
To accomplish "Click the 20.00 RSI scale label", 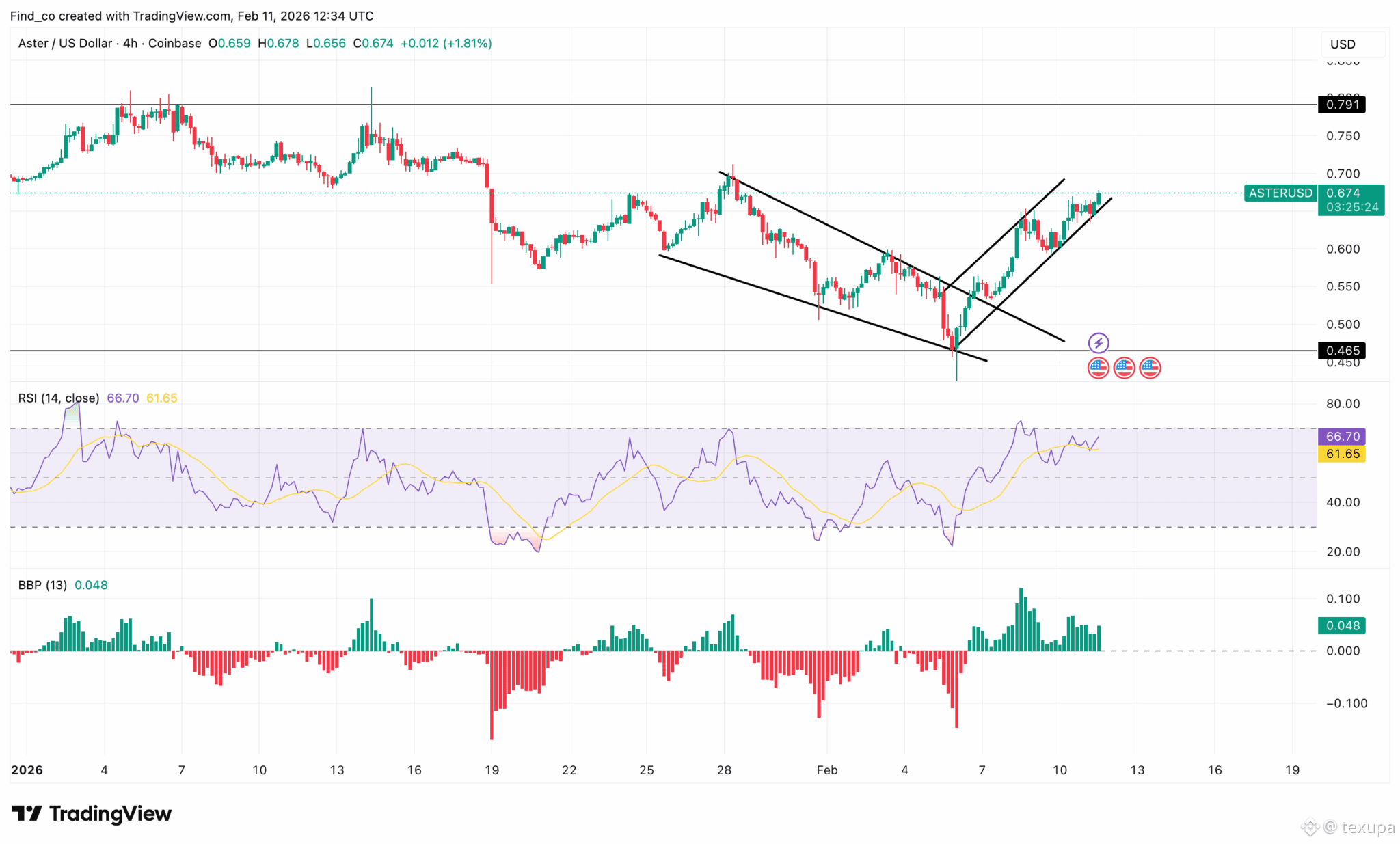I will click(x=1343, y=552).
